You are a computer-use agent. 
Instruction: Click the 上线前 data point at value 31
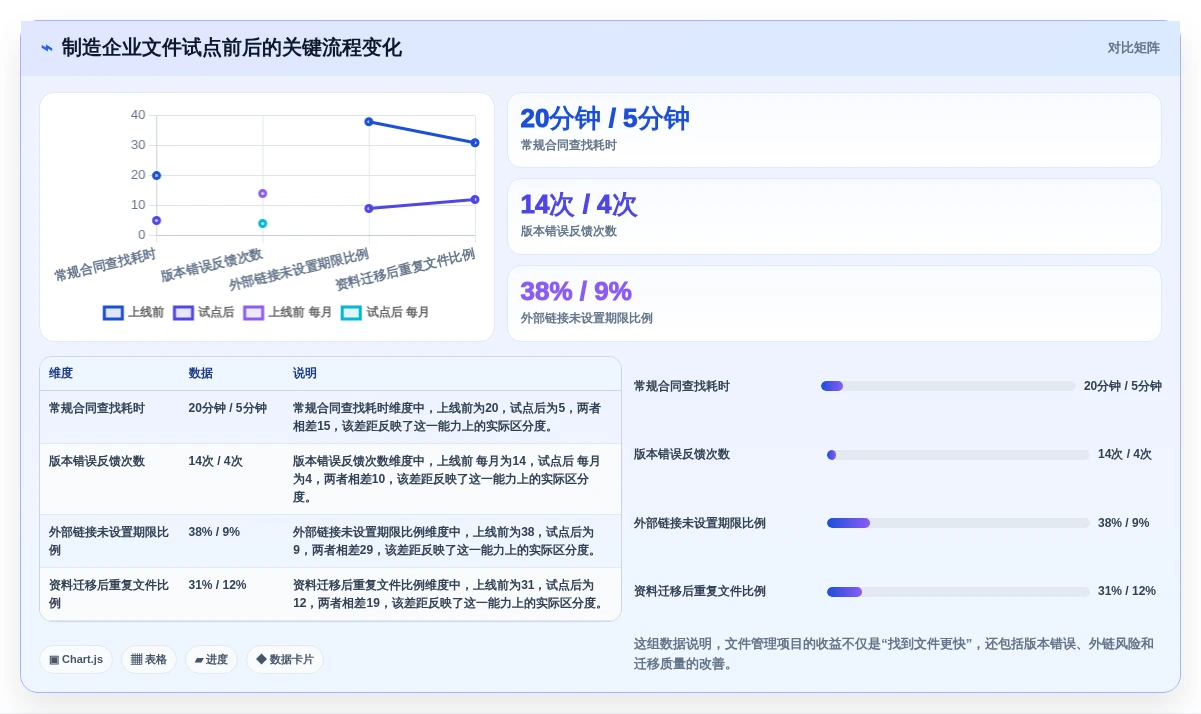coord(475,143)
